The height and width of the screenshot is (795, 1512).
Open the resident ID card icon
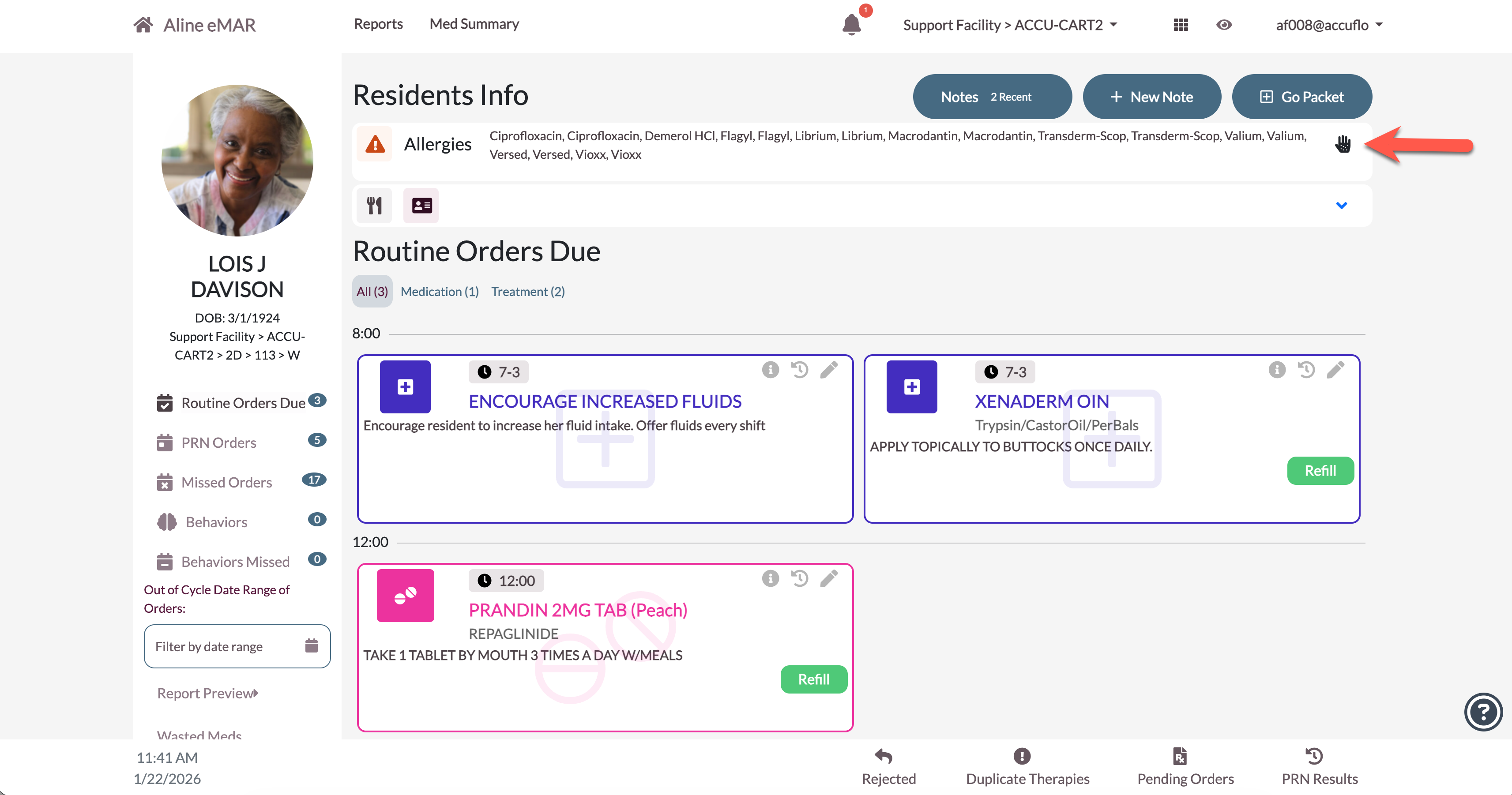click(421, 205)
